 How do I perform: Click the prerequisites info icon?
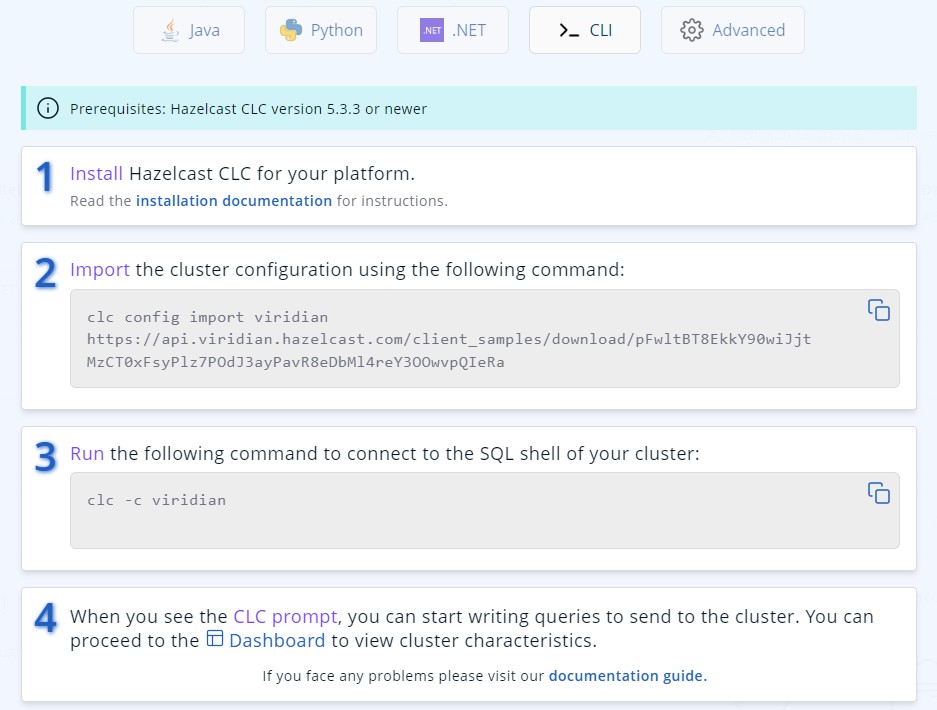[x=47, y=108]
